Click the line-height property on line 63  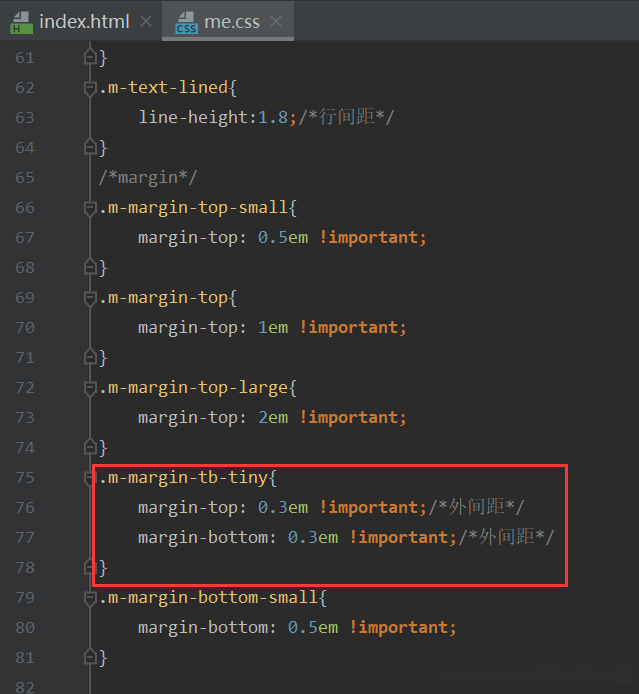click(x=192, y=118)
